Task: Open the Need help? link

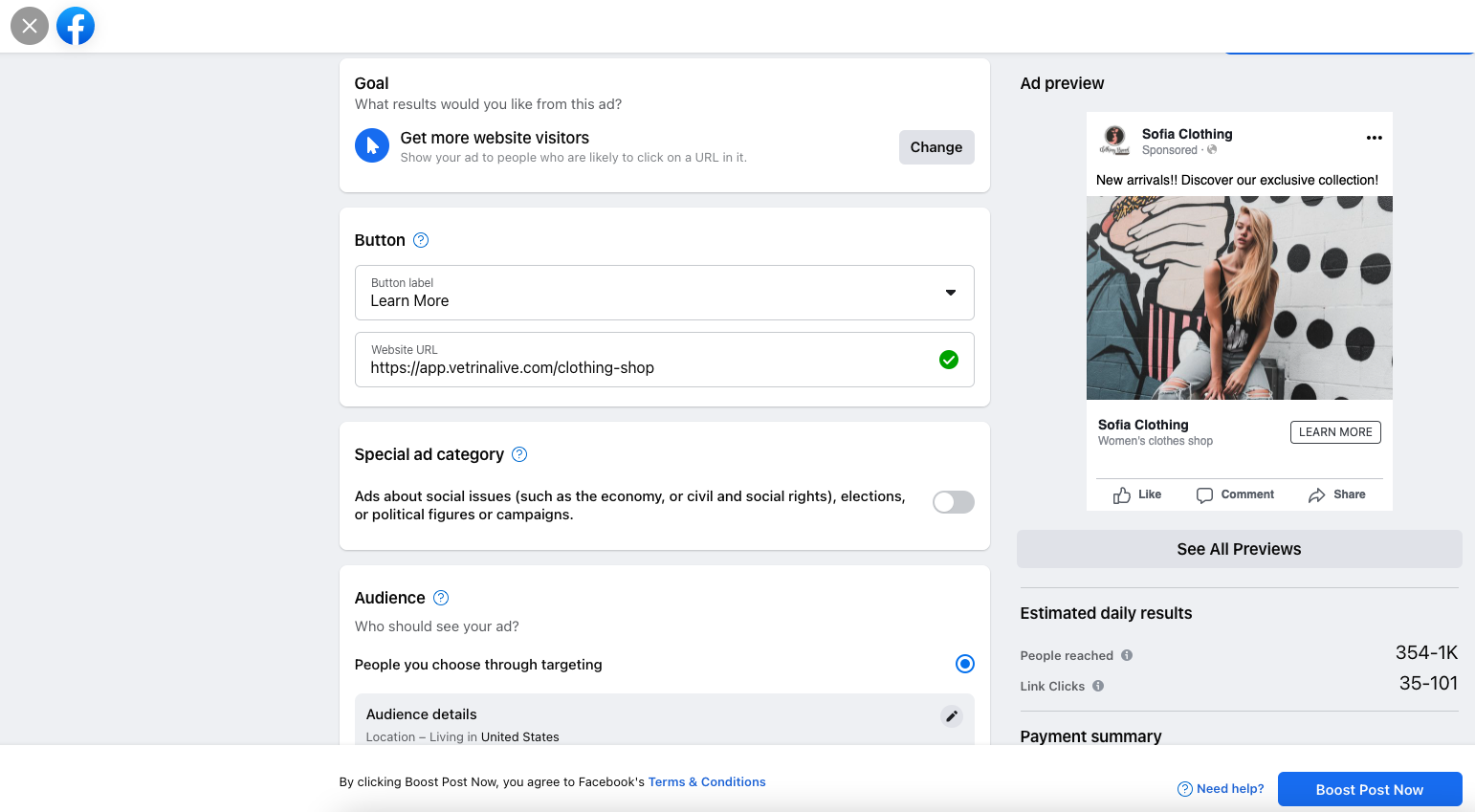Action: pos(1221,789)
